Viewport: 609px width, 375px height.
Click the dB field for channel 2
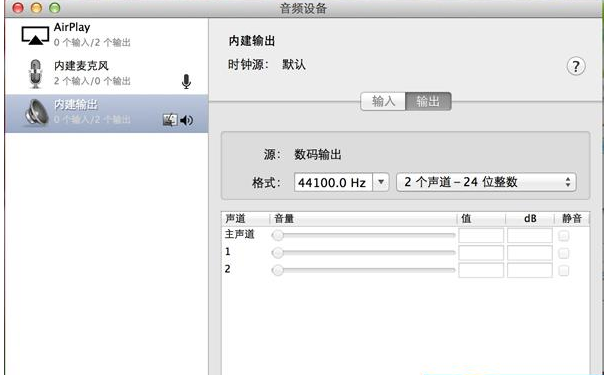click(529, 270)
